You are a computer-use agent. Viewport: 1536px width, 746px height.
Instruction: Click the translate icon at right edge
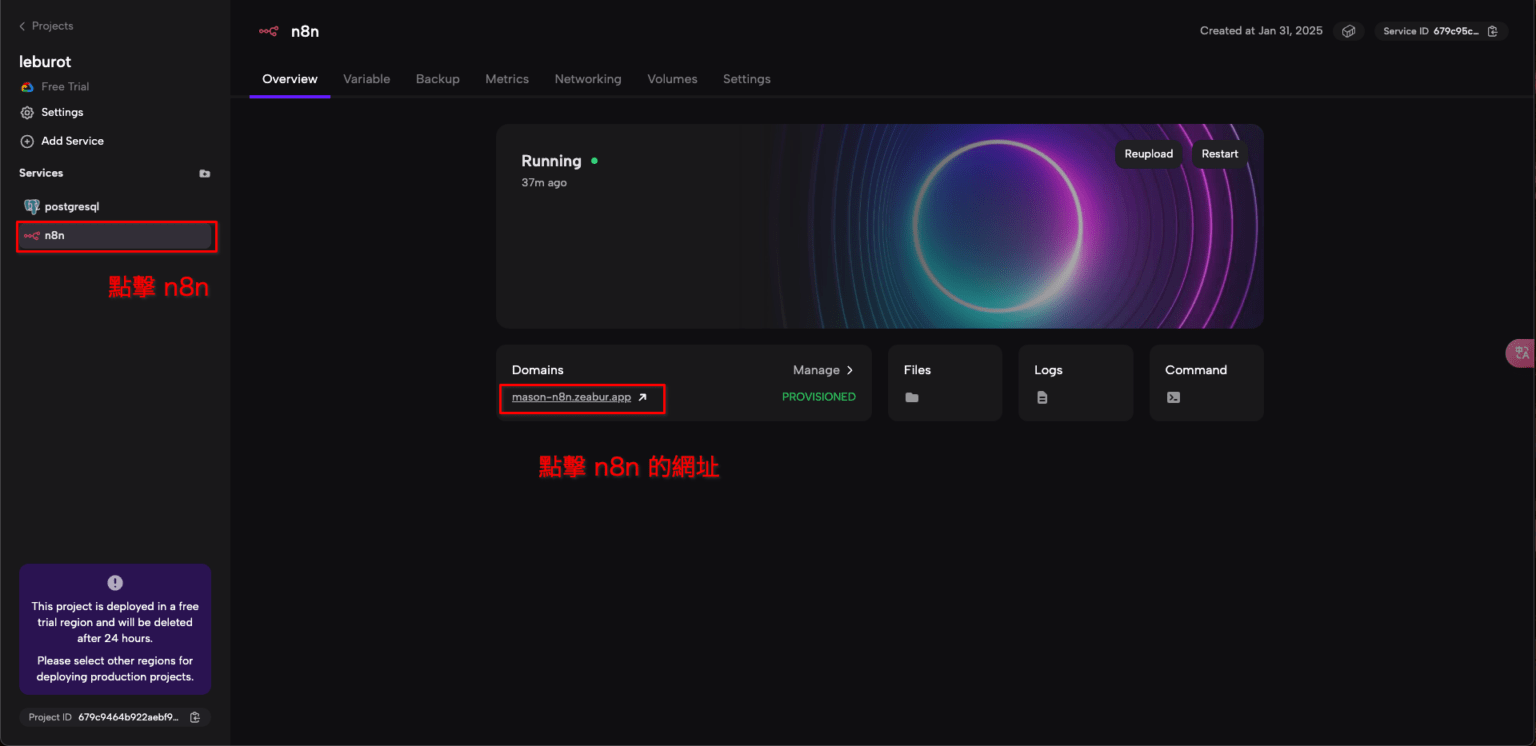(1522, 352)
